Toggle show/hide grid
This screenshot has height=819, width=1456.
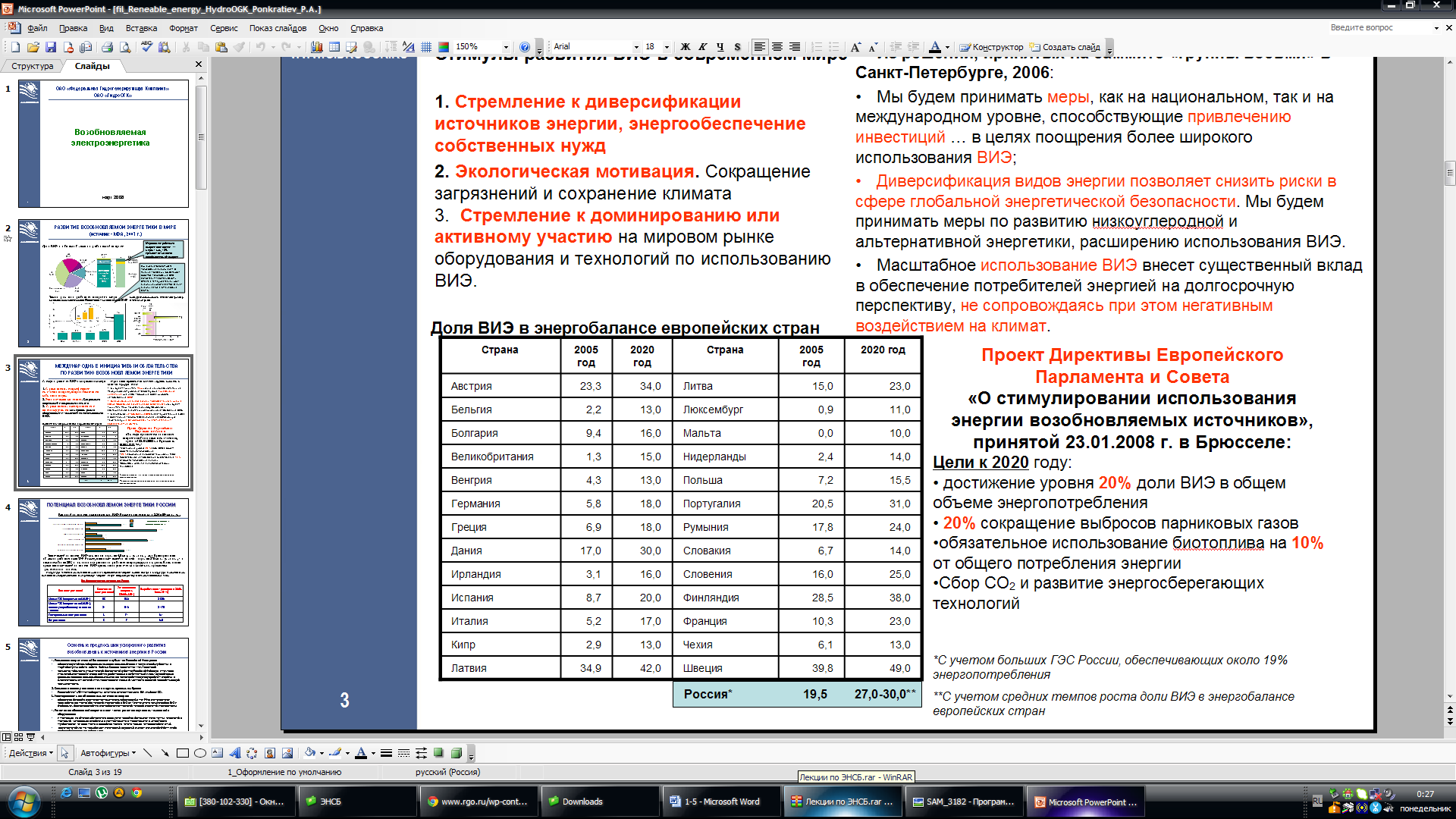pos(426,47)
